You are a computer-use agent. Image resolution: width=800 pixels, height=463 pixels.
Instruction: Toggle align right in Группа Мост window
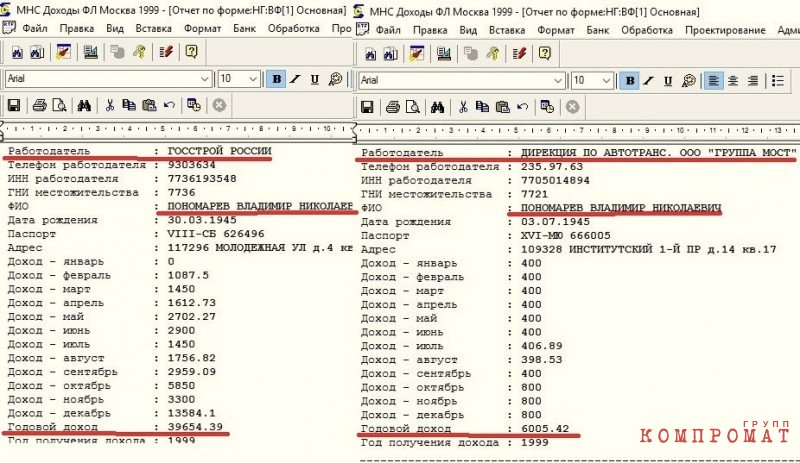click(753, 81)
